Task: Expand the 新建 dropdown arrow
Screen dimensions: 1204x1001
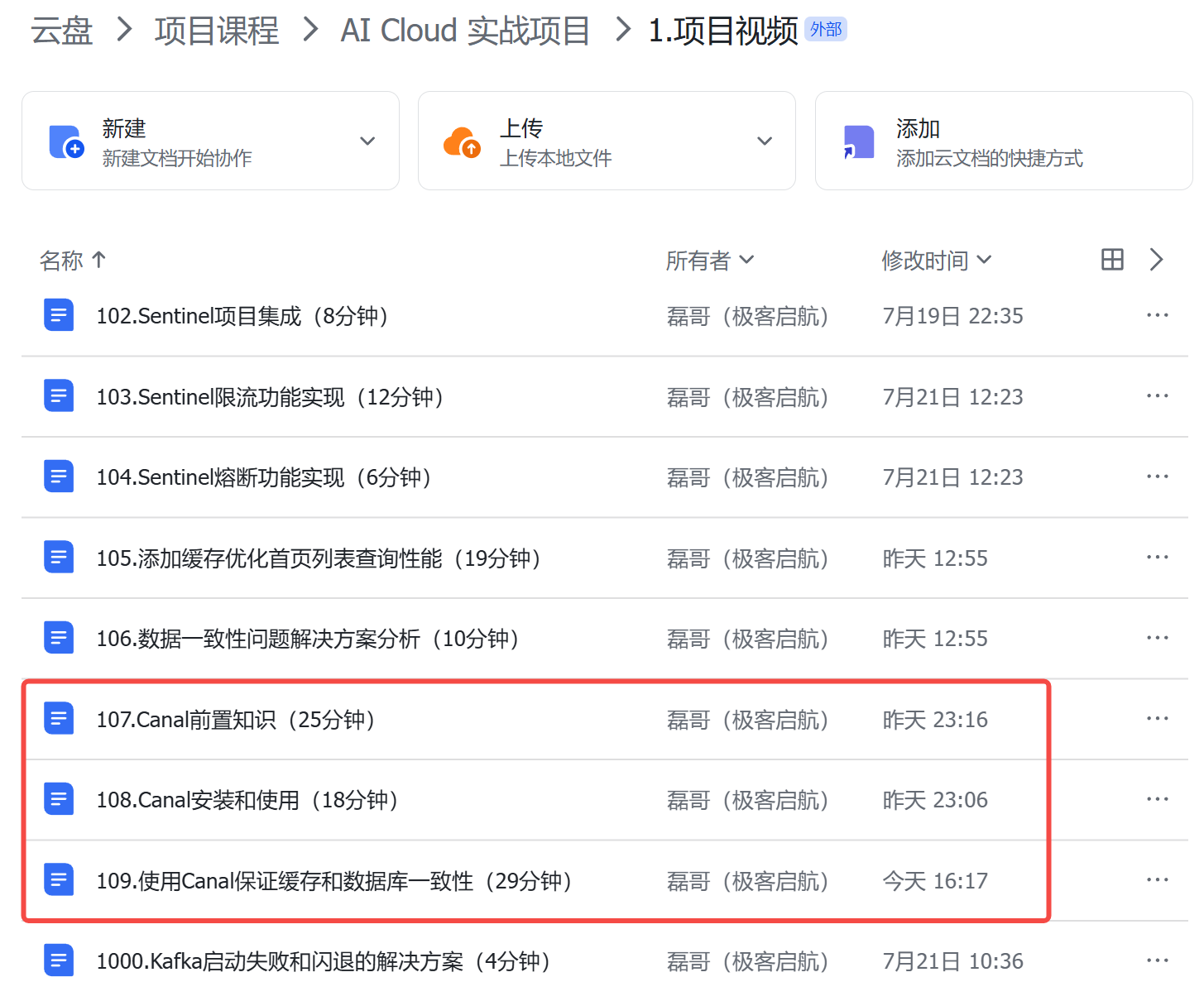Action: tap(367, 141)
